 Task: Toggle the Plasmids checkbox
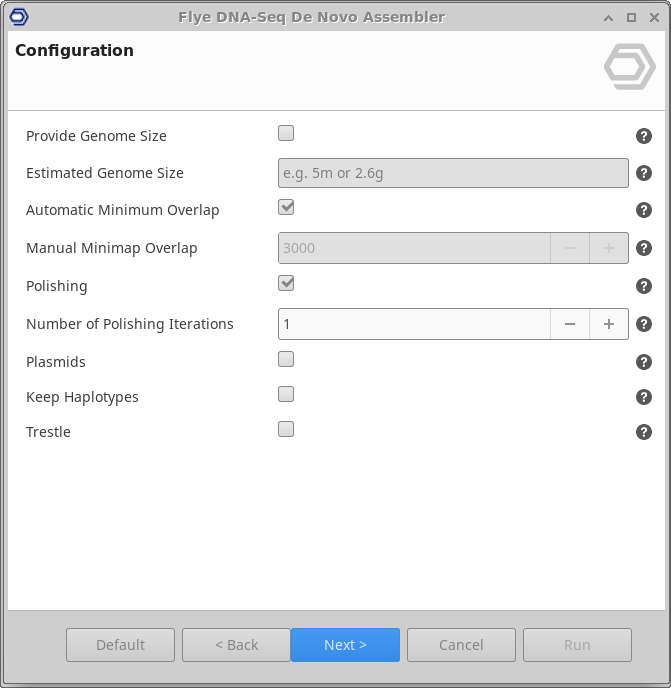click(x=286, y=359)
